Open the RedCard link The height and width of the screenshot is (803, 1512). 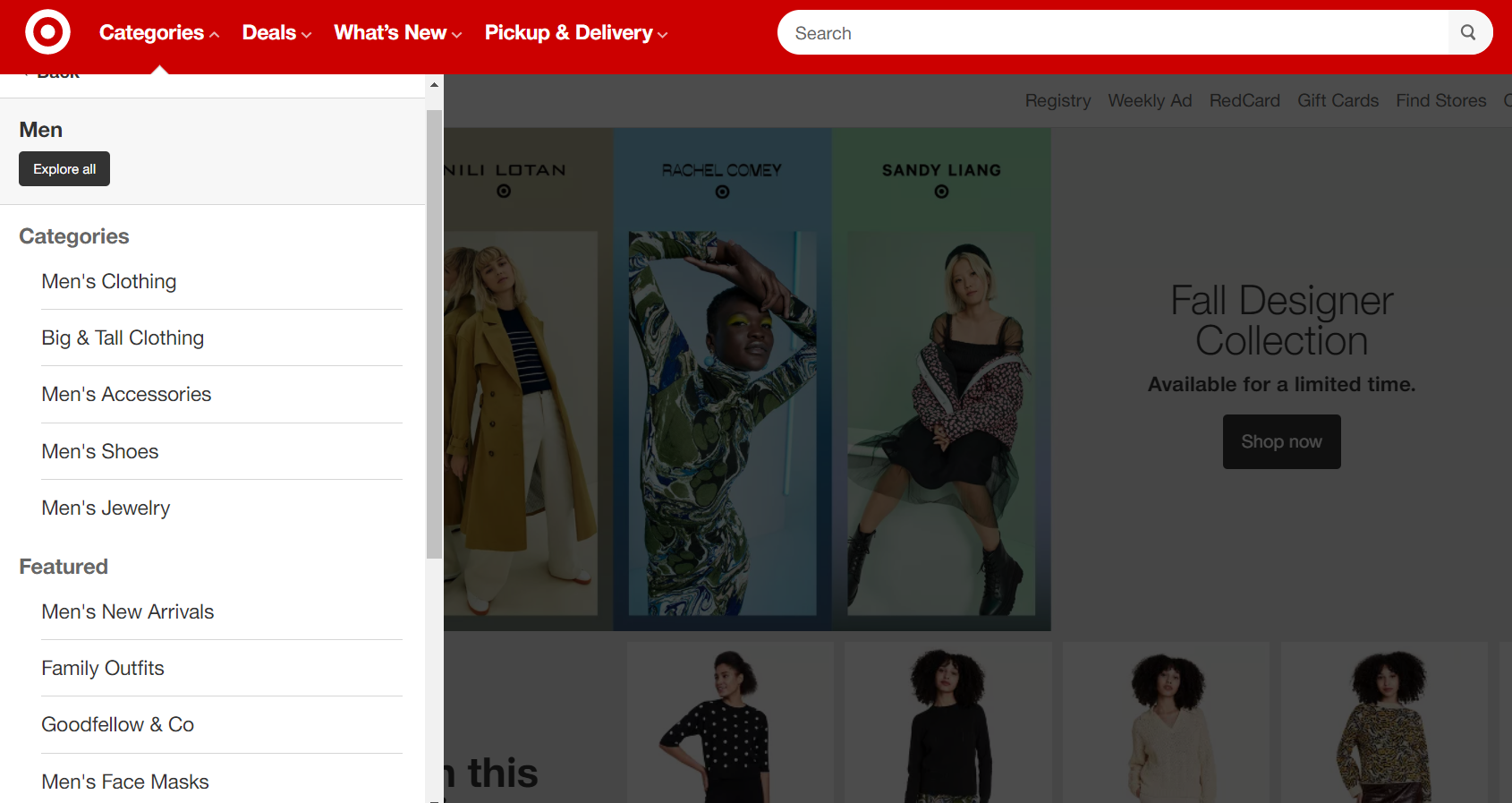pyautogui.click(x=1244, y=100)
